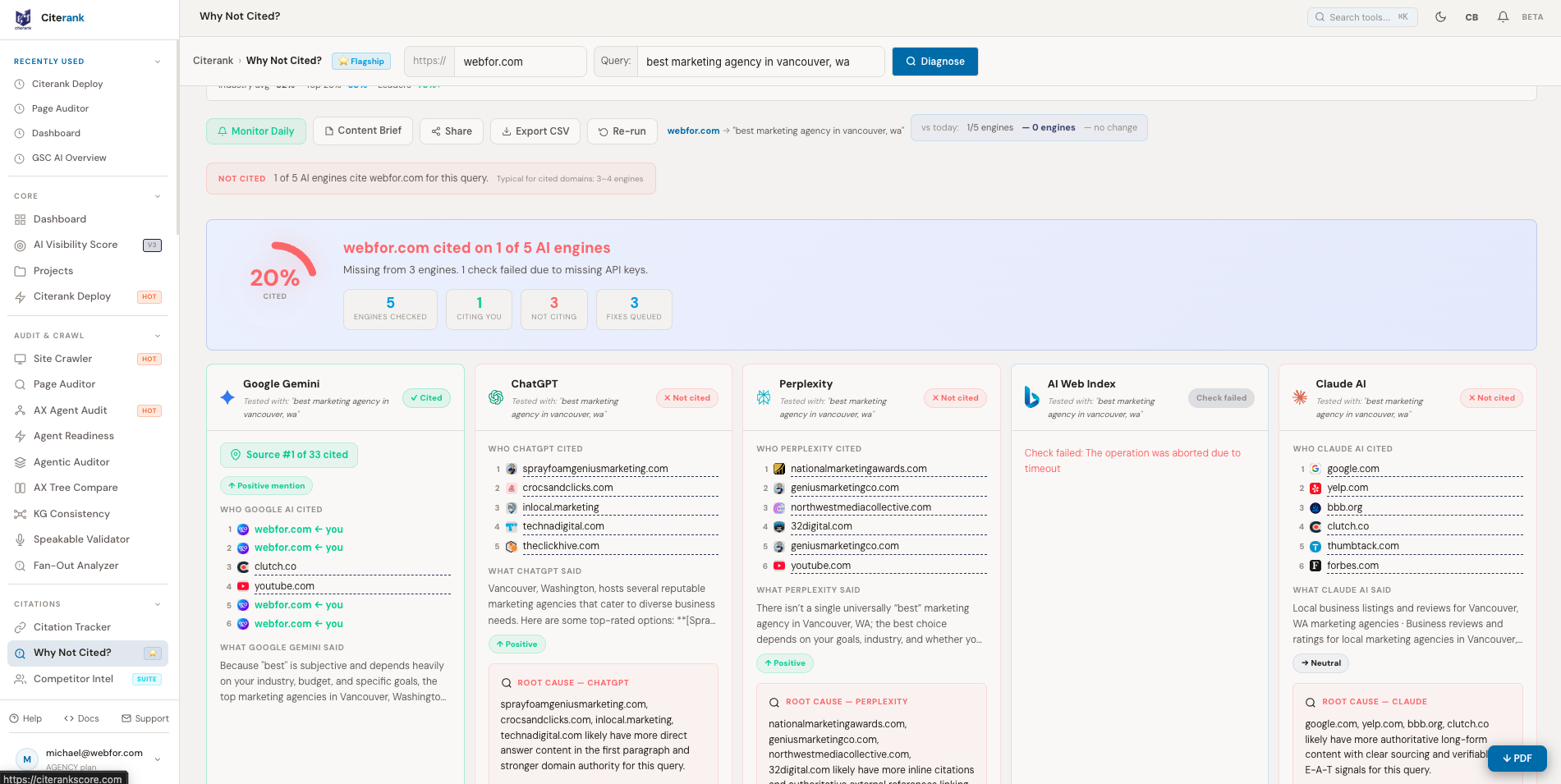Viewport: 1561px width, 784px height.
Task: Click the Engines Checked stat card
Action: point(390,309)
